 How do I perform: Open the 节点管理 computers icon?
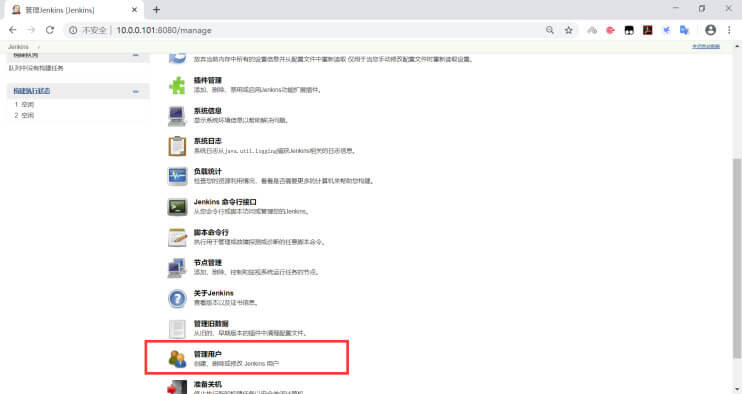pos(177,268)
